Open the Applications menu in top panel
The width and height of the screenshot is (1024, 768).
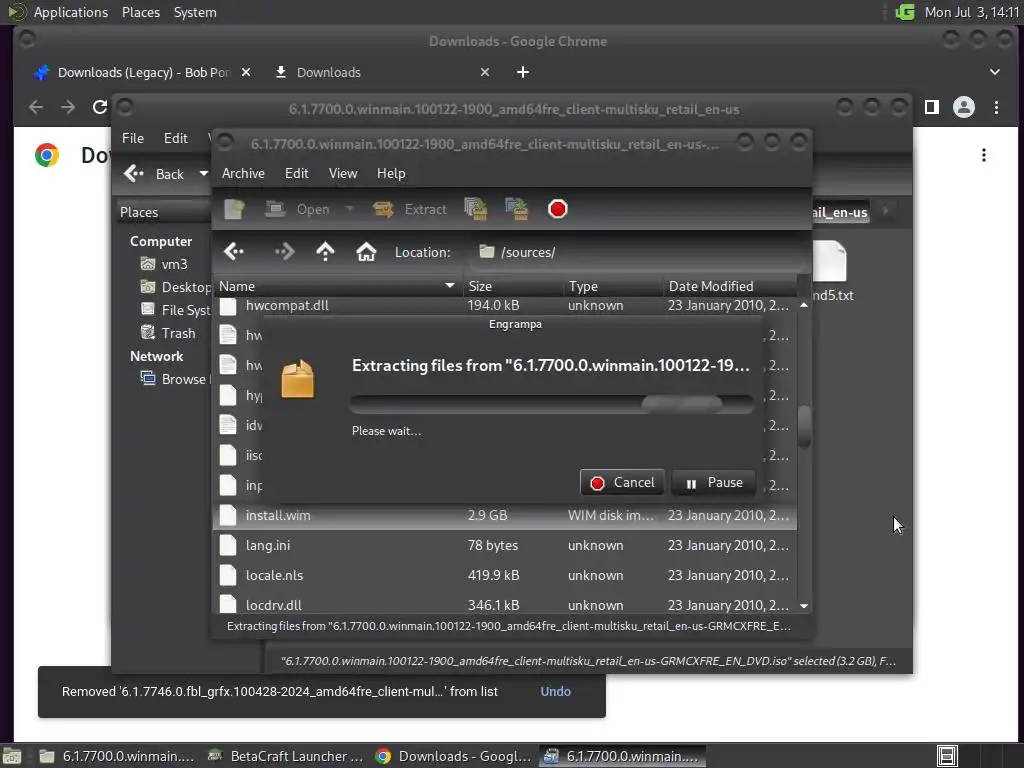pos(71,12)
